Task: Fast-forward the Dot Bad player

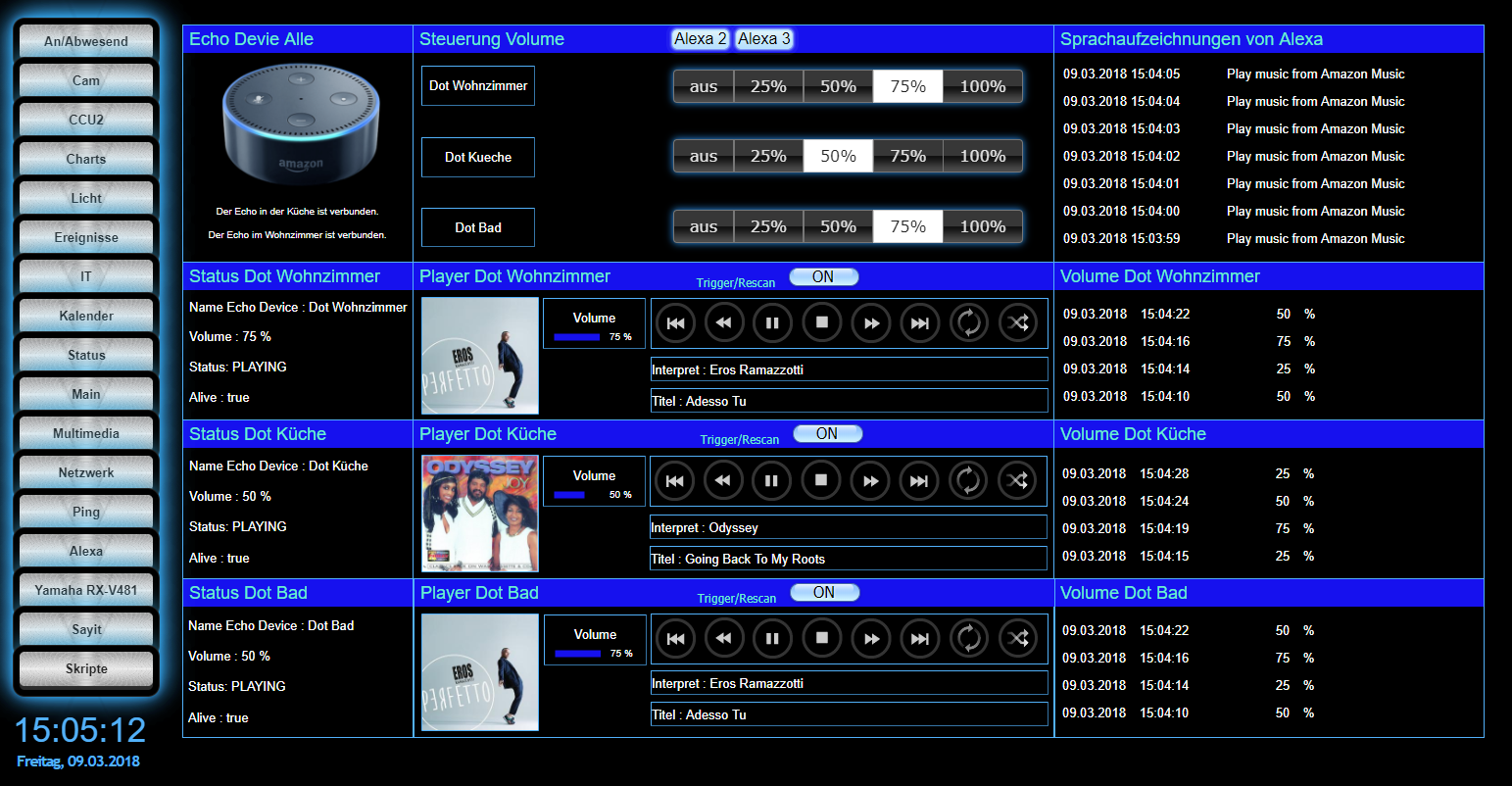Action: click(871, 638)
